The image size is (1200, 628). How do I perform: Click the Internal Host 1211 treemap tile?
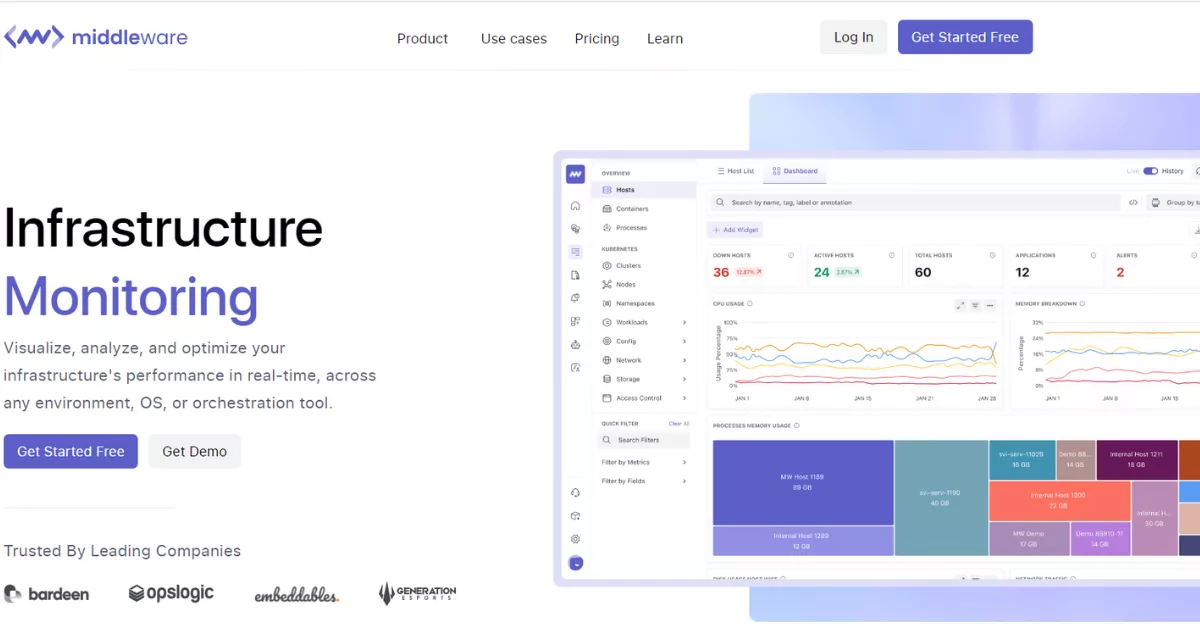1136,460
